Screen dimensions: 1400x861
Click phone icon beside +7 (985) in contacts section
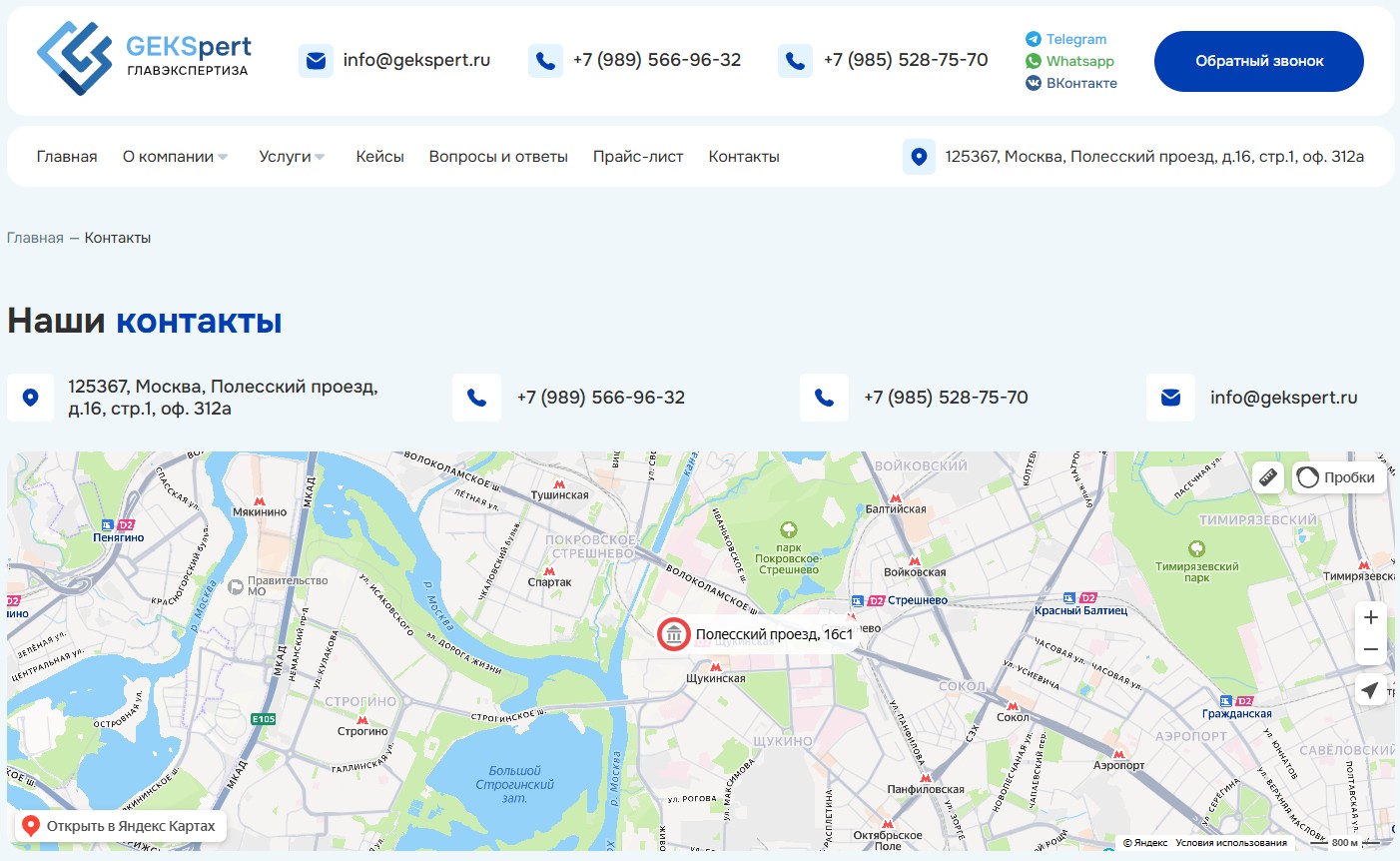[x=824, y=398]
